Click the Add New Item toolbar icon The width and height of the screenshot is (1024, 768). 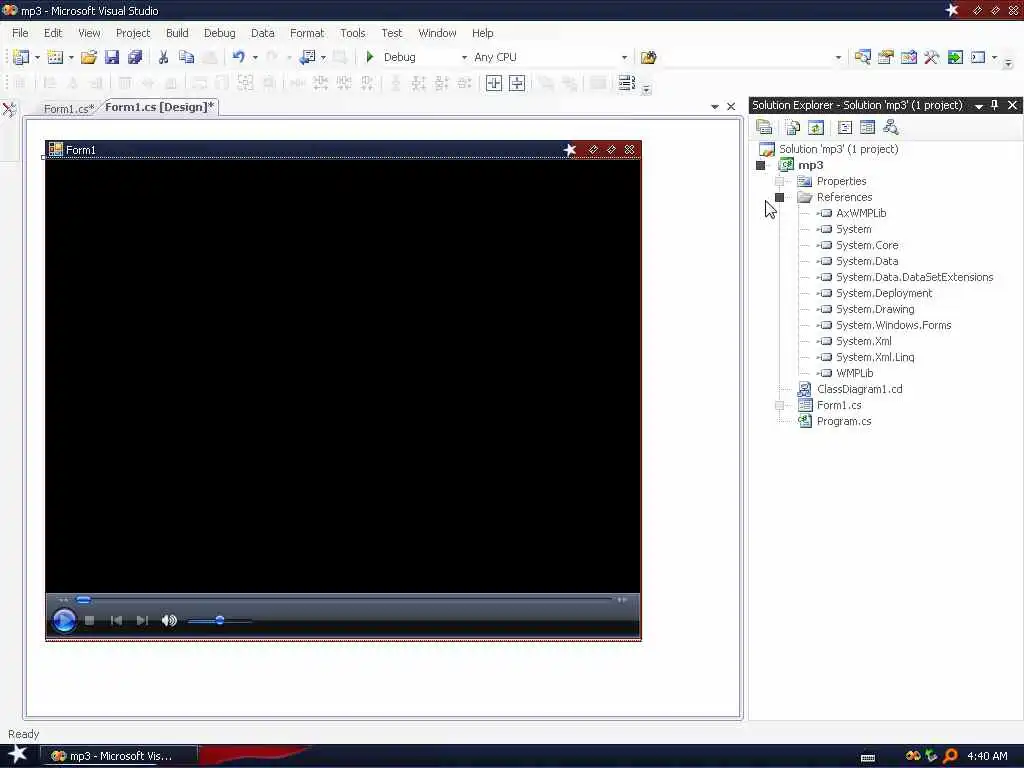(56, 57)
